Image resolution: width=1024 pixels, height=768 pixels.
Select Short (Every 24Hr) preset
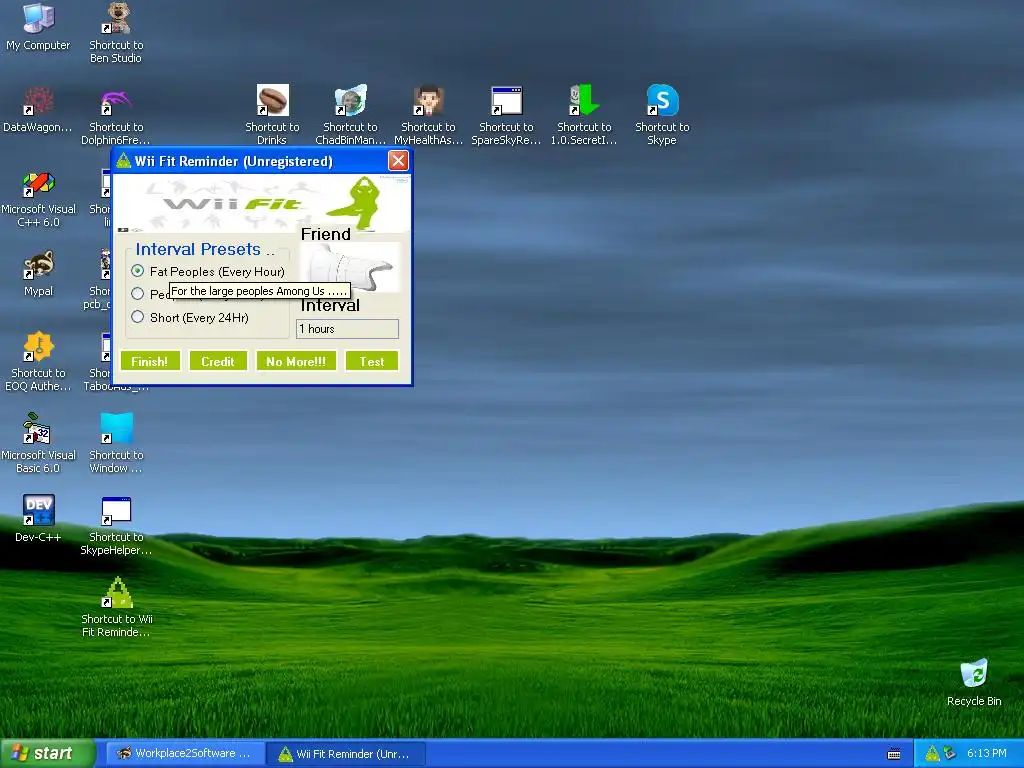point(189,317)
